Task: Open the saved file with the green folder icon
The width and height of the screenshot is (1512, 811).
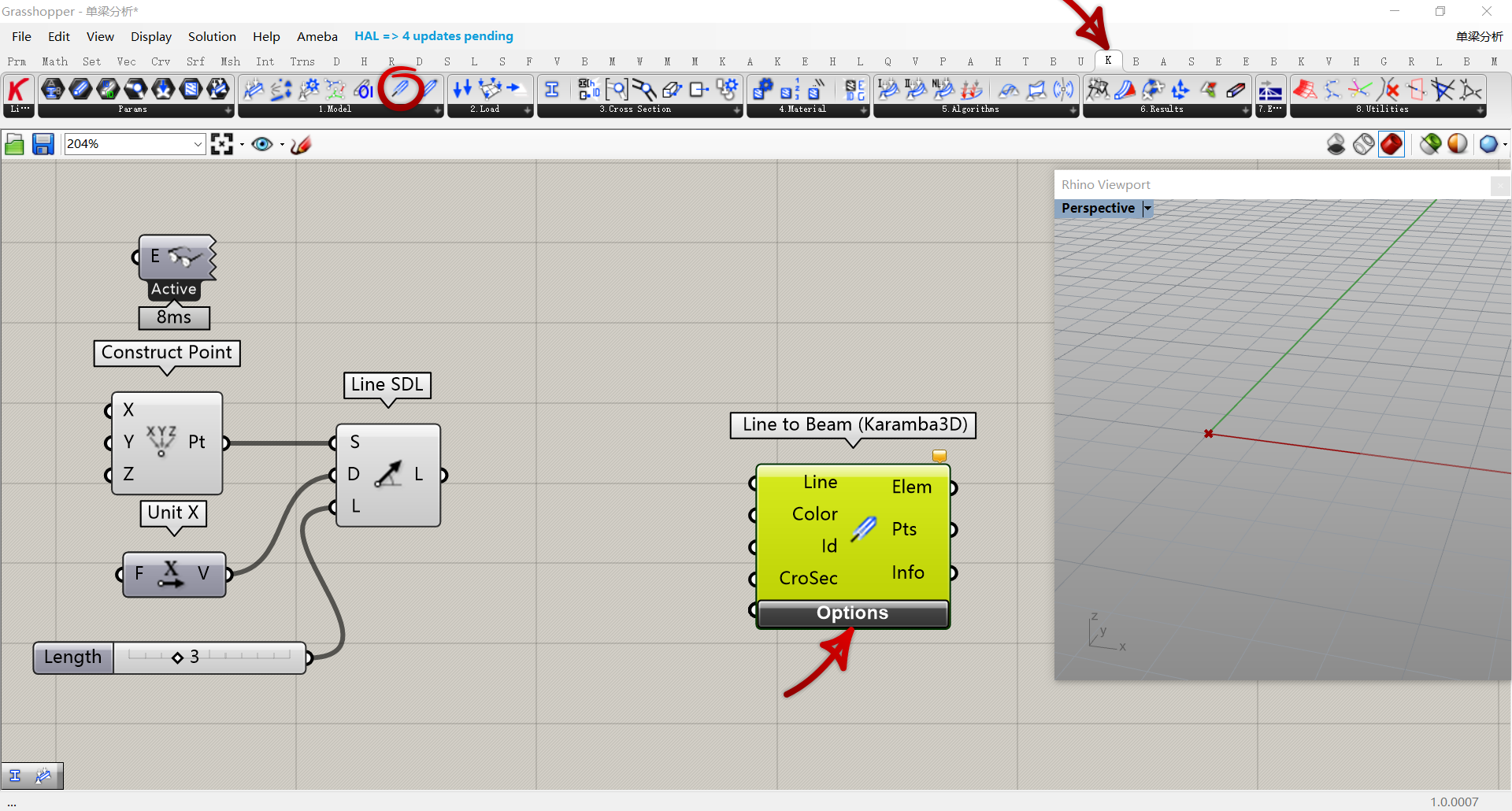Action: click(x=14, y=144)
